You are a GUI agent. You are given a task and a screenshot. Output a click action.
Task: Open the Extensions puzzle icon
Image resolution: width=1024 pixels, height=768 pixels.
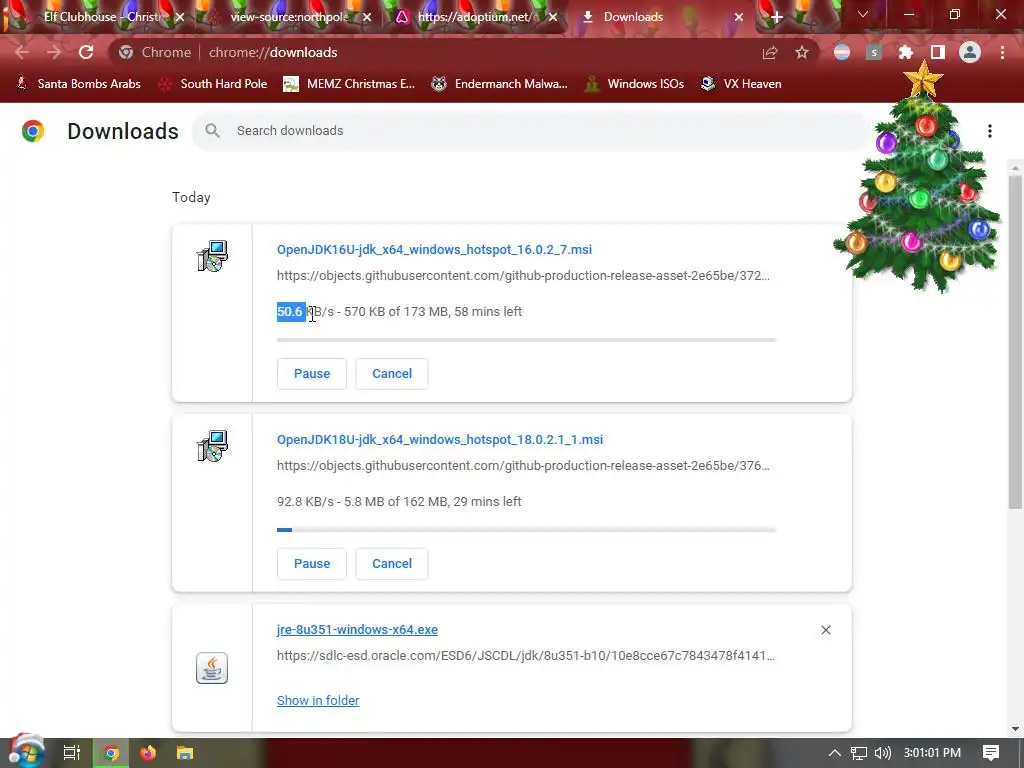pyautogui.click(x=906, y=53)
